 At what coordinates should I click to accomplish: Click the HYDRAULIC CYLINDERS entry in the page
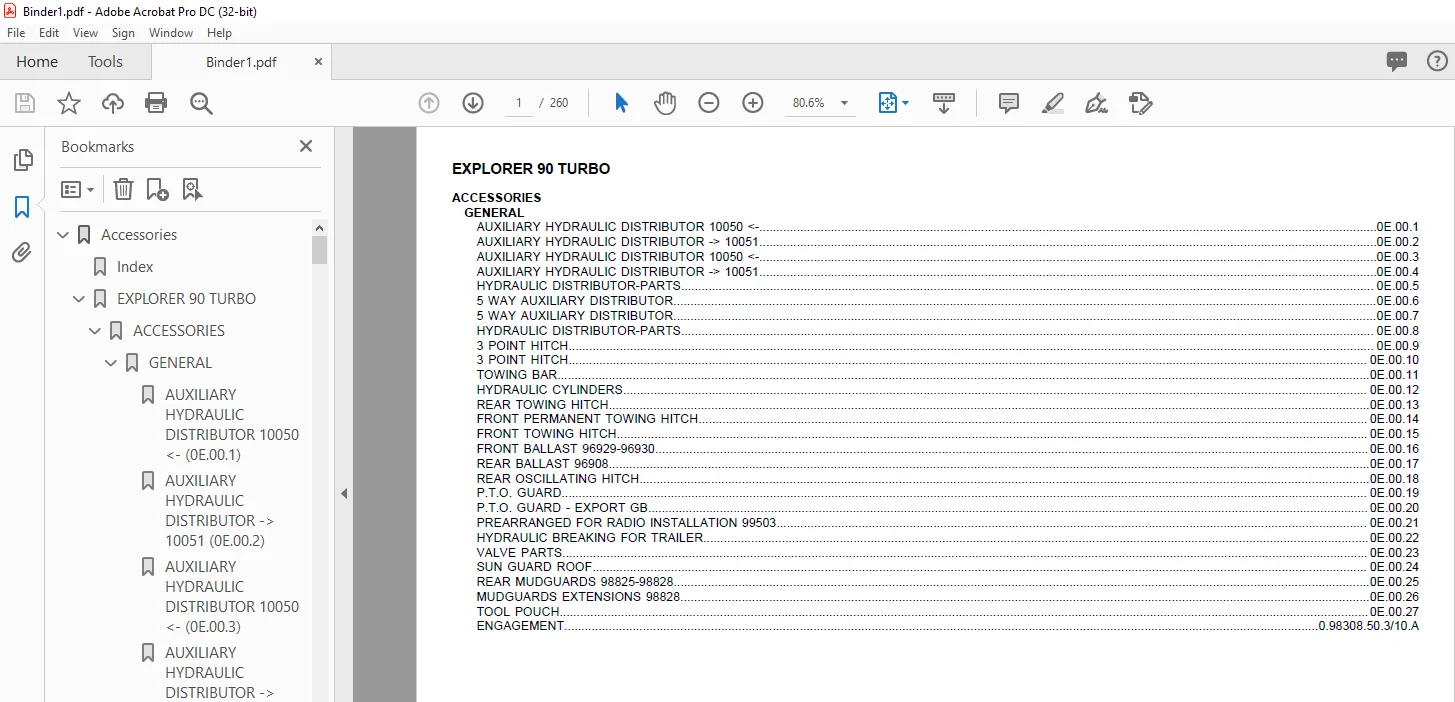coord(947,390)
